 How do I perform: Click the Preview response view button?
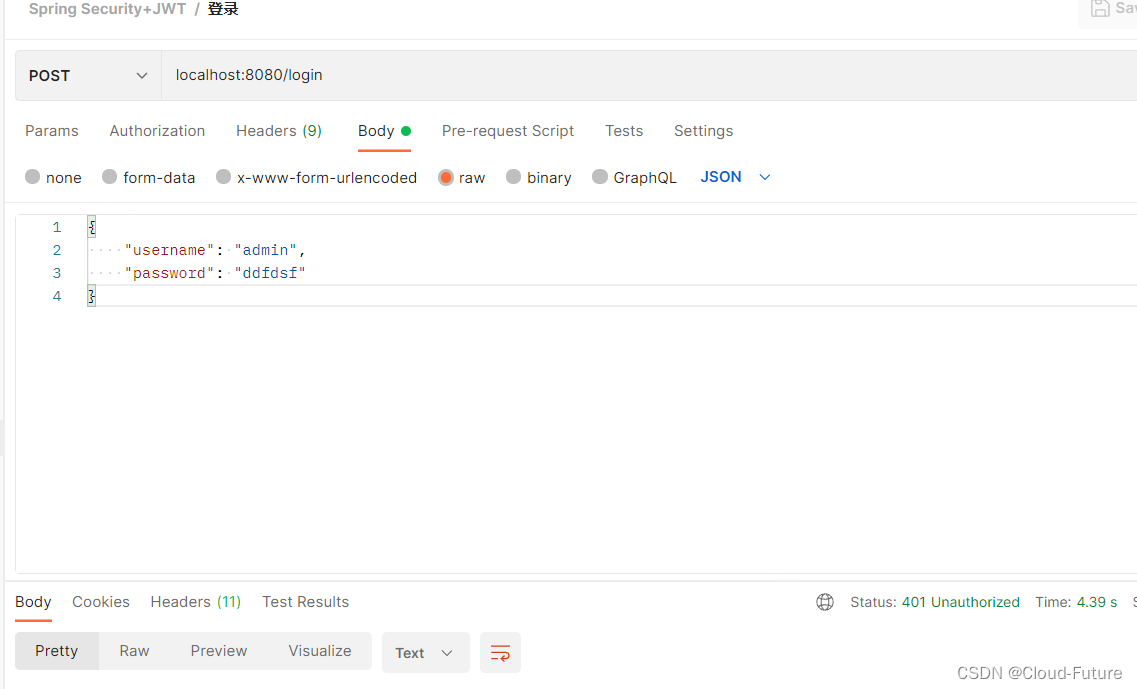point(219,651)
